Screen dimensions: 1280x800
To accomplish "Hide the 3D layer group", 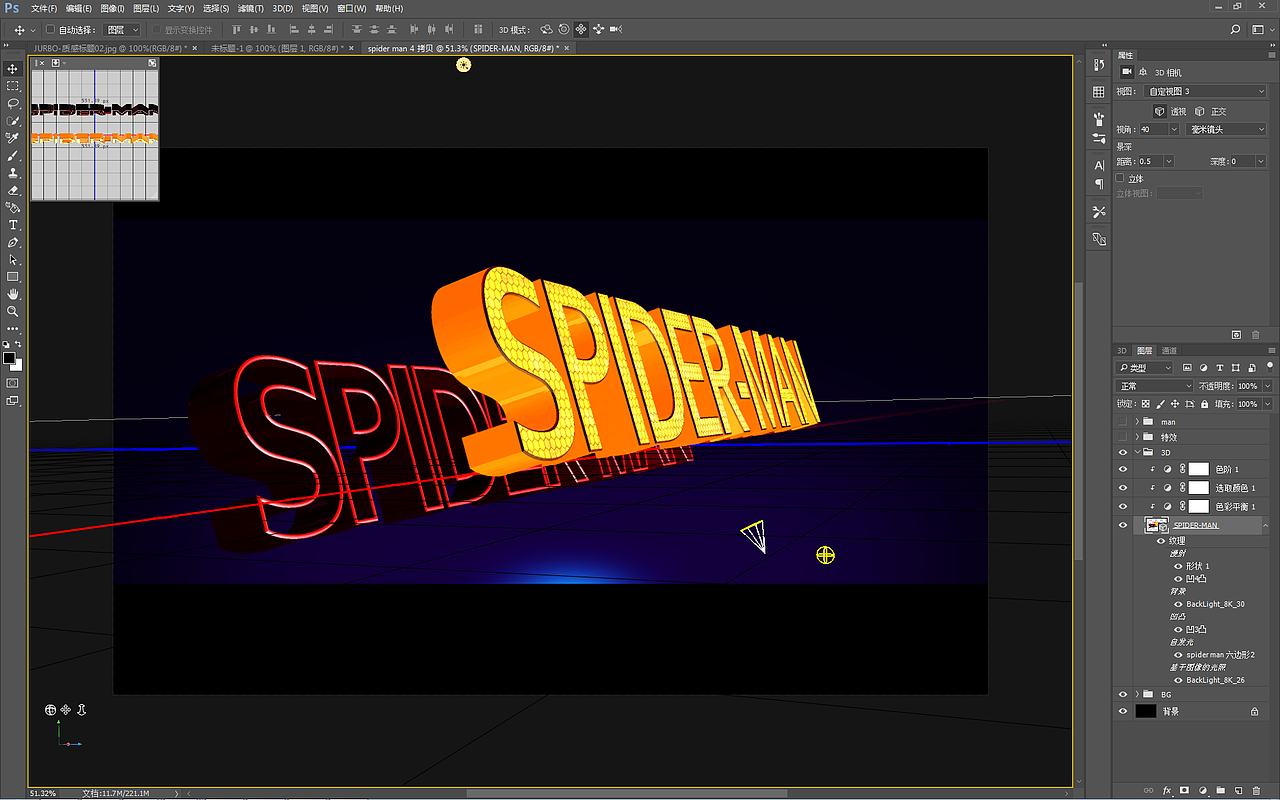I will (1123, 452).
